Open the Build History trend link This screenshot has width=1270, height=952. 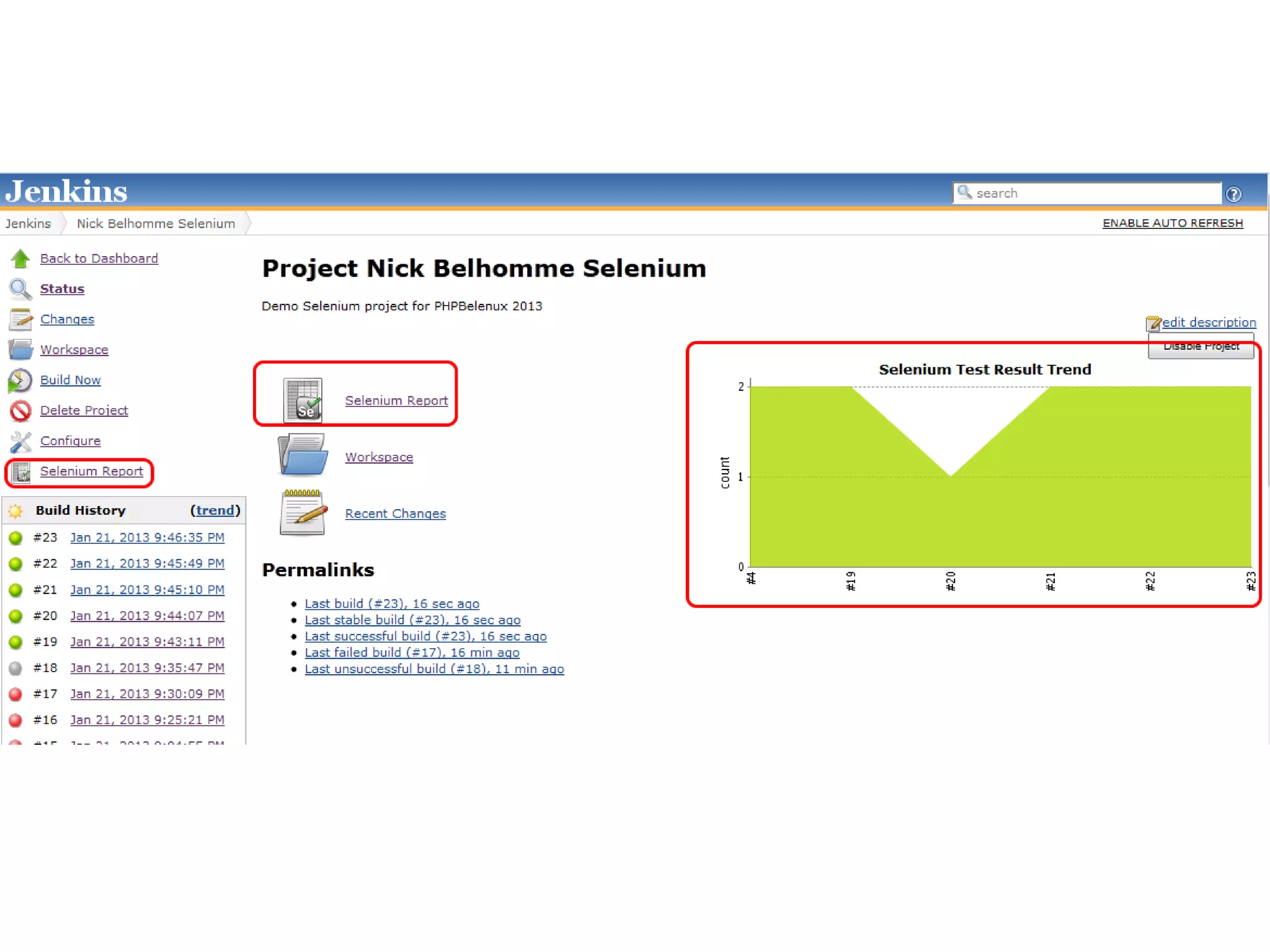click(215, 510)
